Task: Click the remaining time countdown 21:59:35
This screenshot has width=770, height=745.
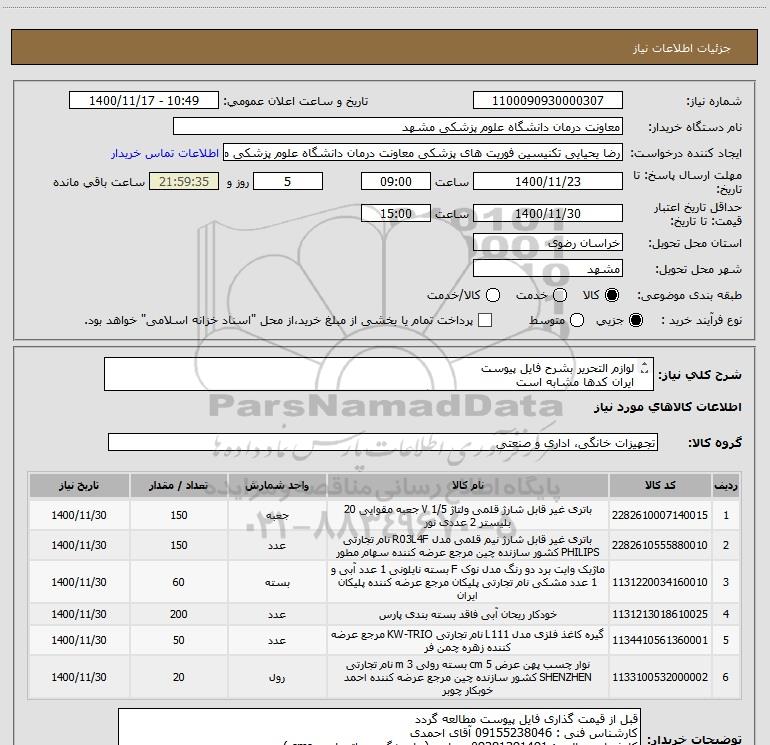Action: (184, 181)
